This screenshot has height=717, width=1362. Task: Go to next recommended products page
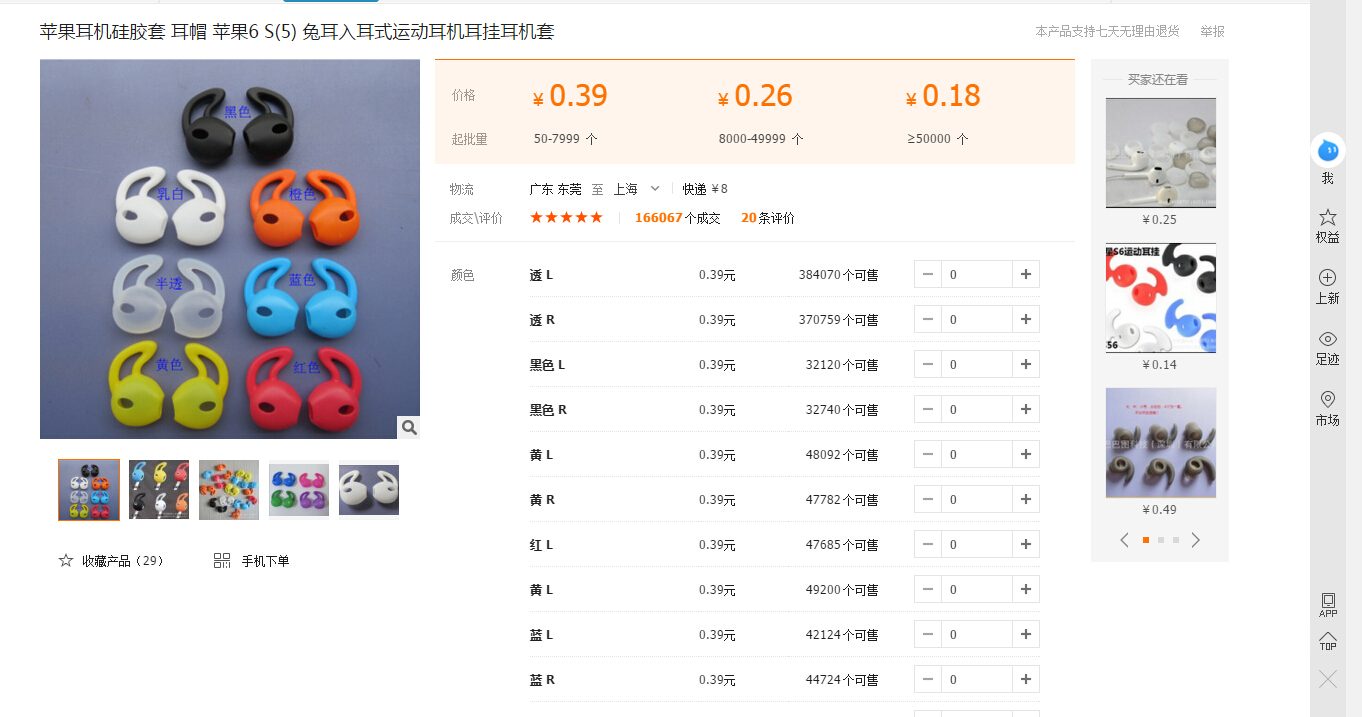[x=1195, y=540]
